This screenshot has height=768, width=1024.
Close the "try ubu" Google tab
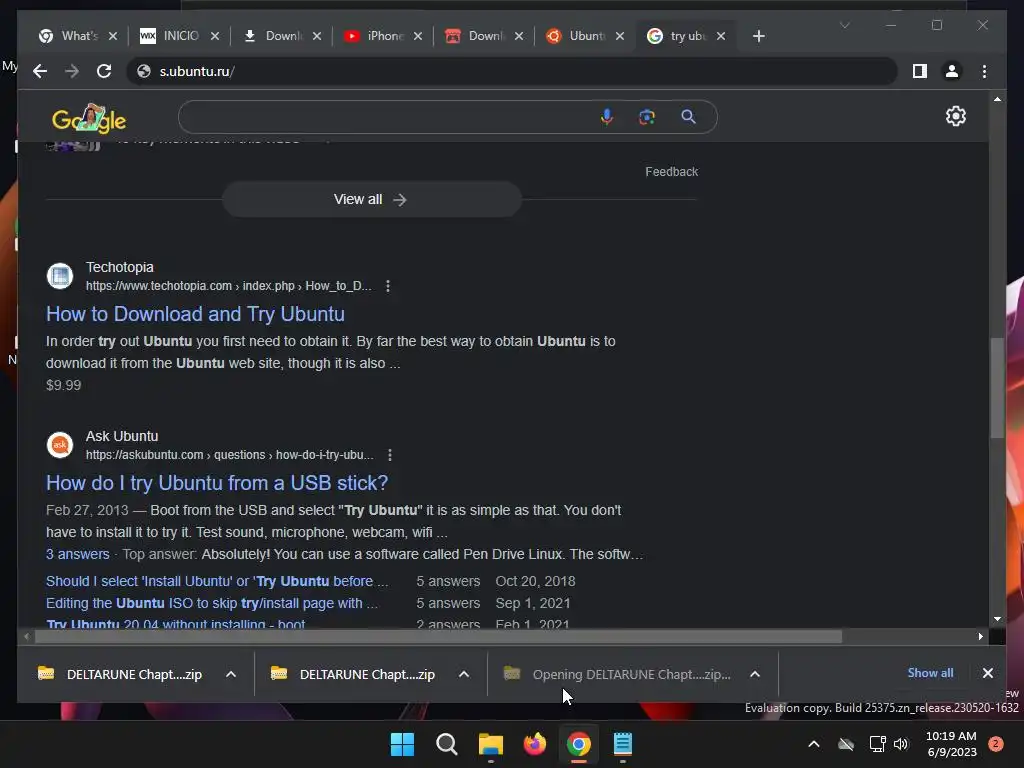coord(721,36)
